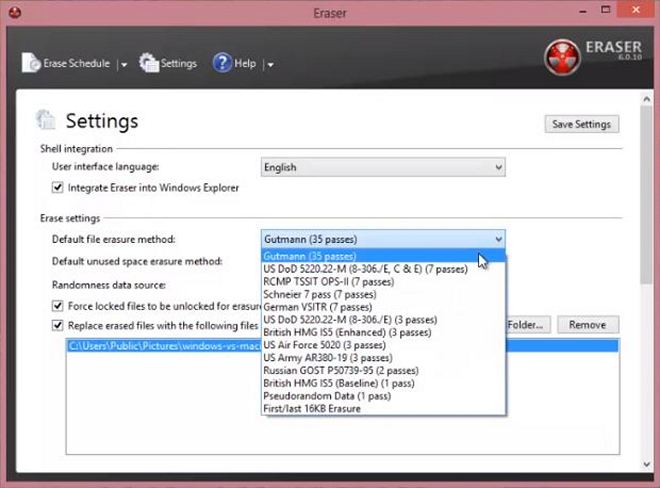Screen dimensions: 660x488
Task: Click the Erase Schedule document icon
Action: click(31, 63)
